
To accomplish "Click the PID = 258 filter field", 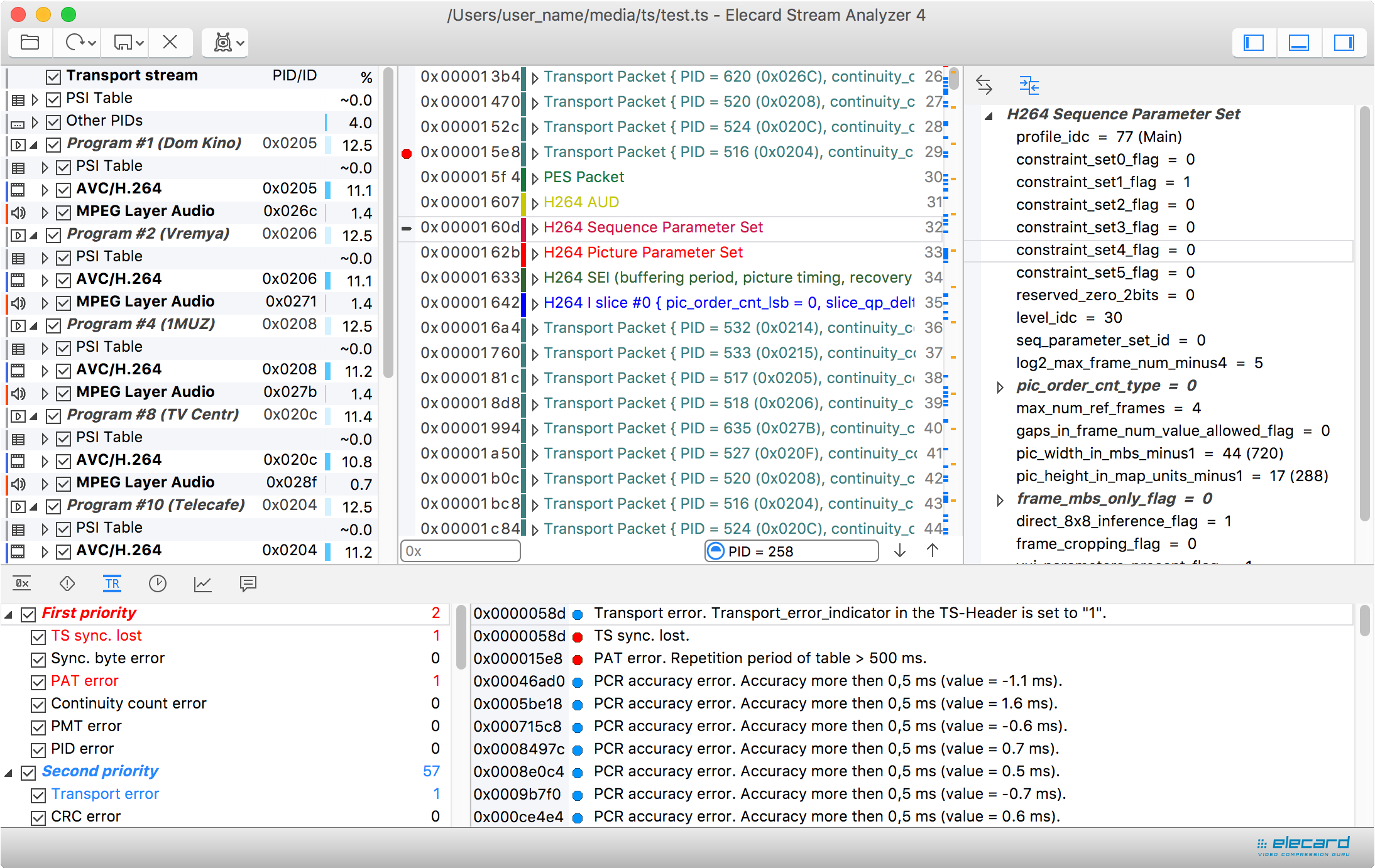I will tap(792, 551).
